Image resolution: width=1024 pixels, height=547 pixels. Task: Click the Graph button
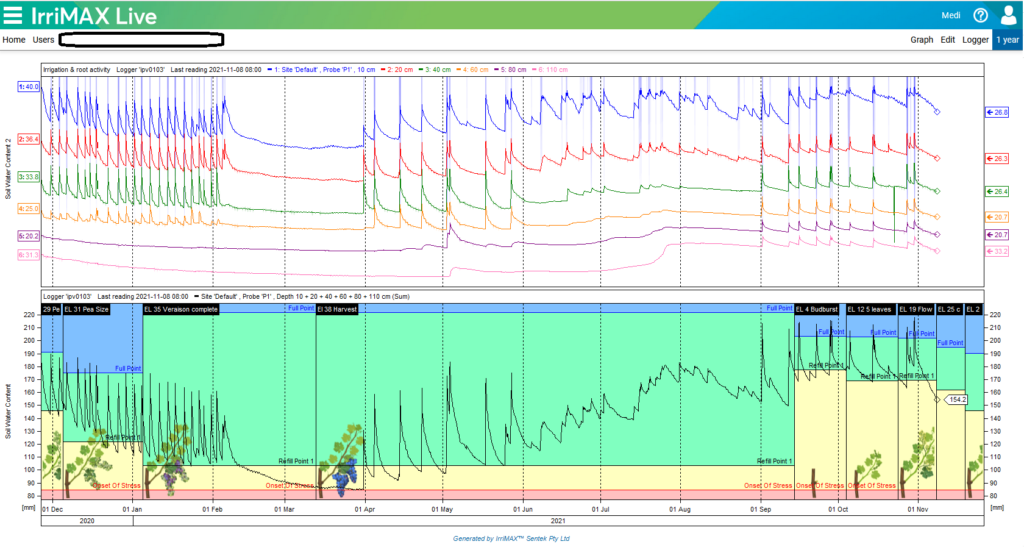tap(921, 40)
